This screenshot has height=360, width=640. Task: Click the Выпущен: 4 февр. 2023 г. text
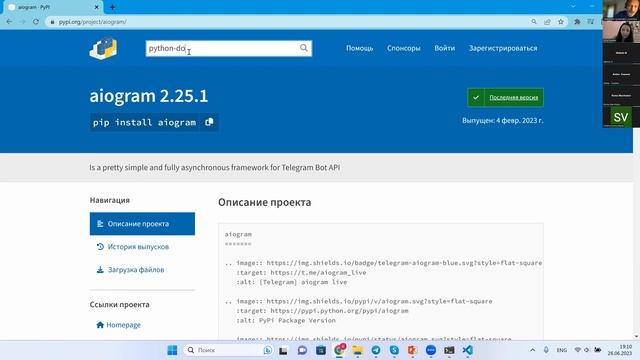click(x=502, y=120)
